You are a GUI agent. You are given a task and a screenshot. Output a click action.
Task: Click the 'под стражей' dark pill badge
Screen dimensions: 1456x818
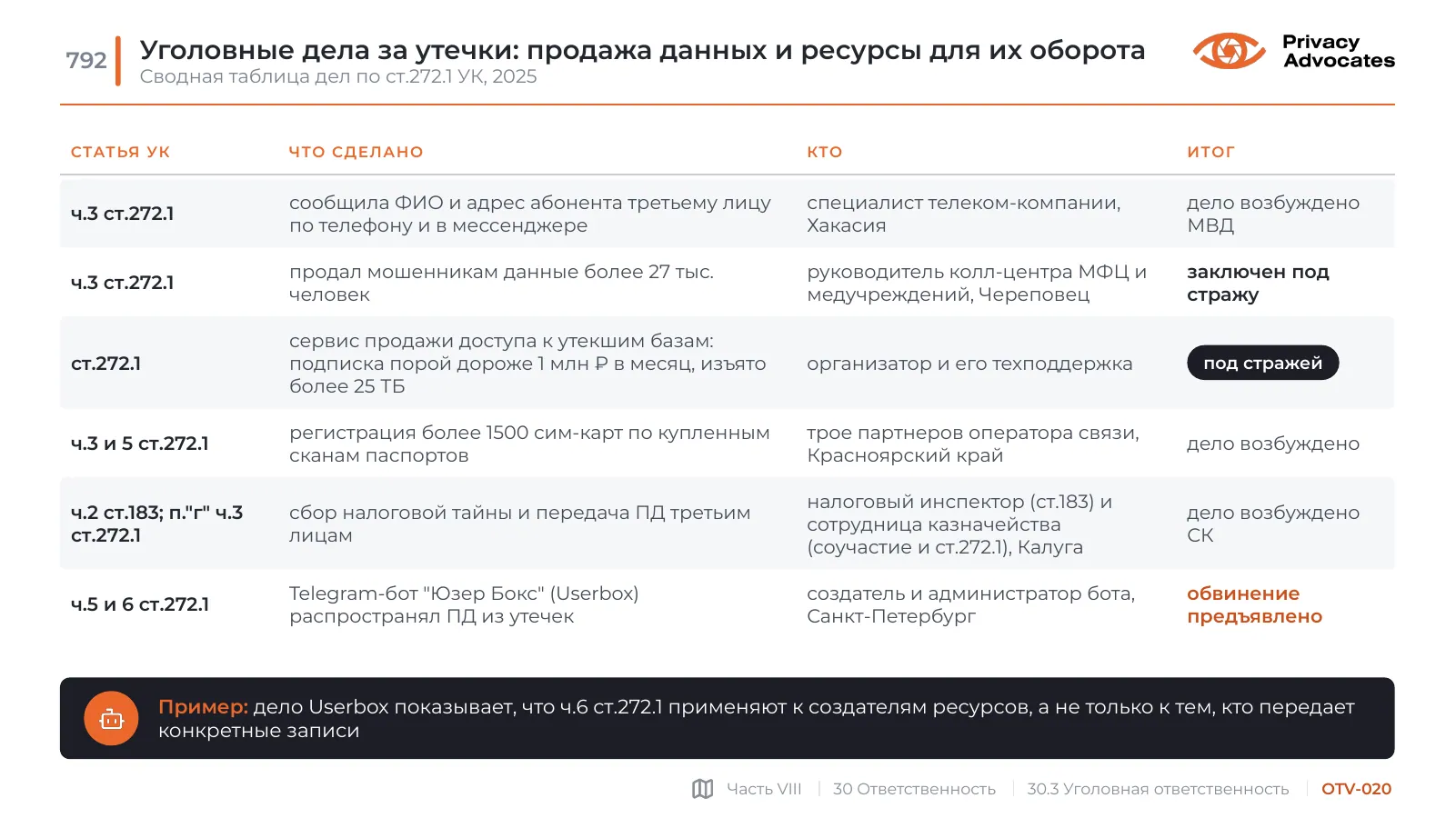(x=1262, y=363)
